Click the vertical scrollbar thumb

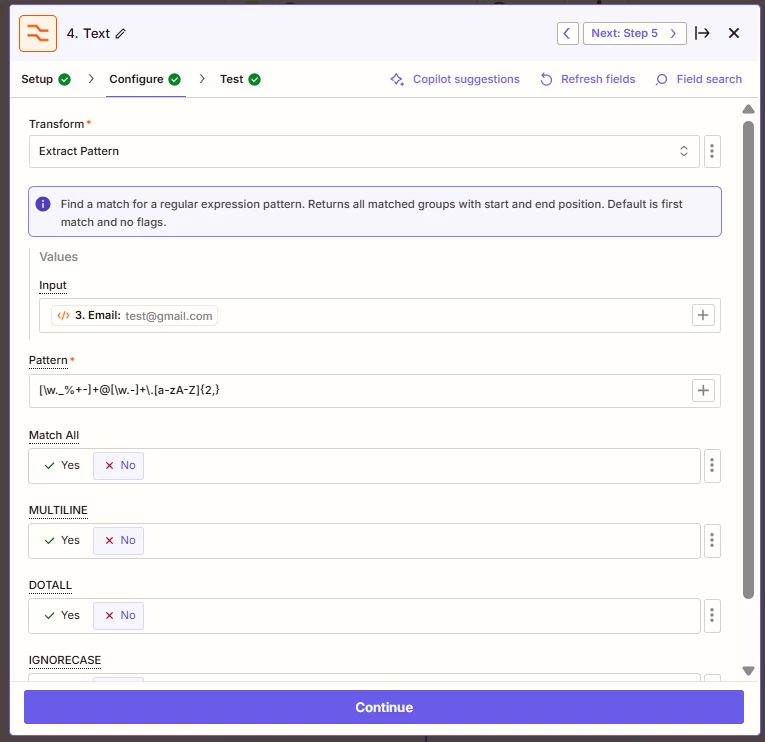(748, 360)
